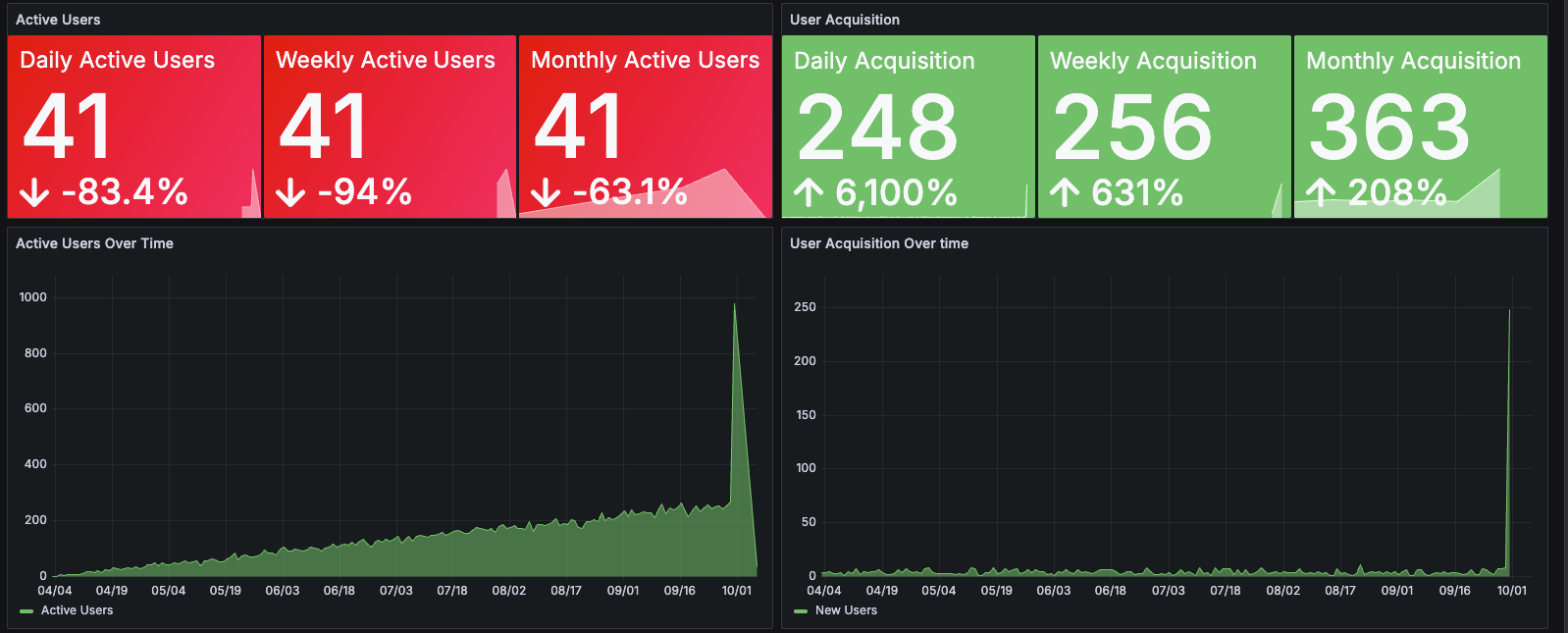Click the Active Users legend color swatch
The width and height of the screenshot is (1568, 633).
[26, 611]
